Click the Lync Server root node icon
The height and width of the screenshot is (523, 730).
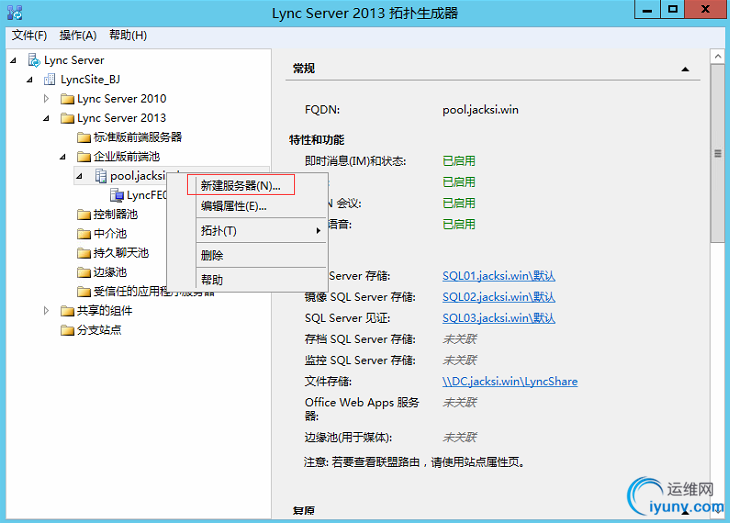(34, 60)
